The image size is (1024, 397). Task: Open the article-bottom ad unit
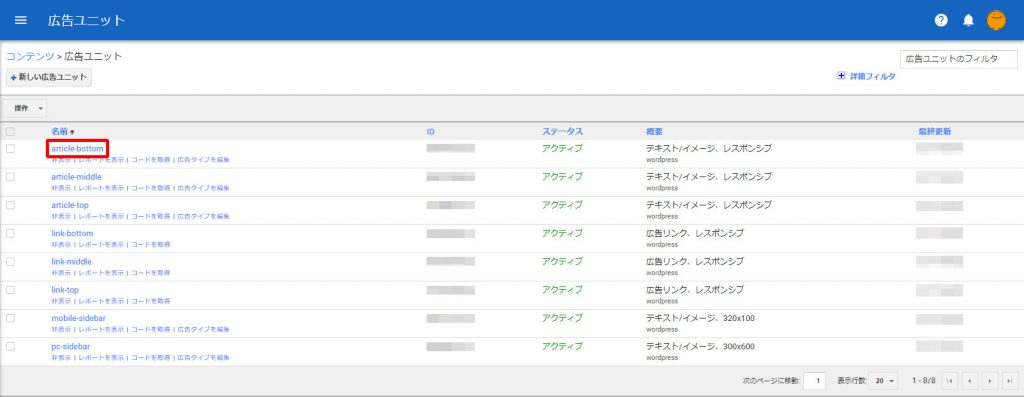[x=77, y=149]
